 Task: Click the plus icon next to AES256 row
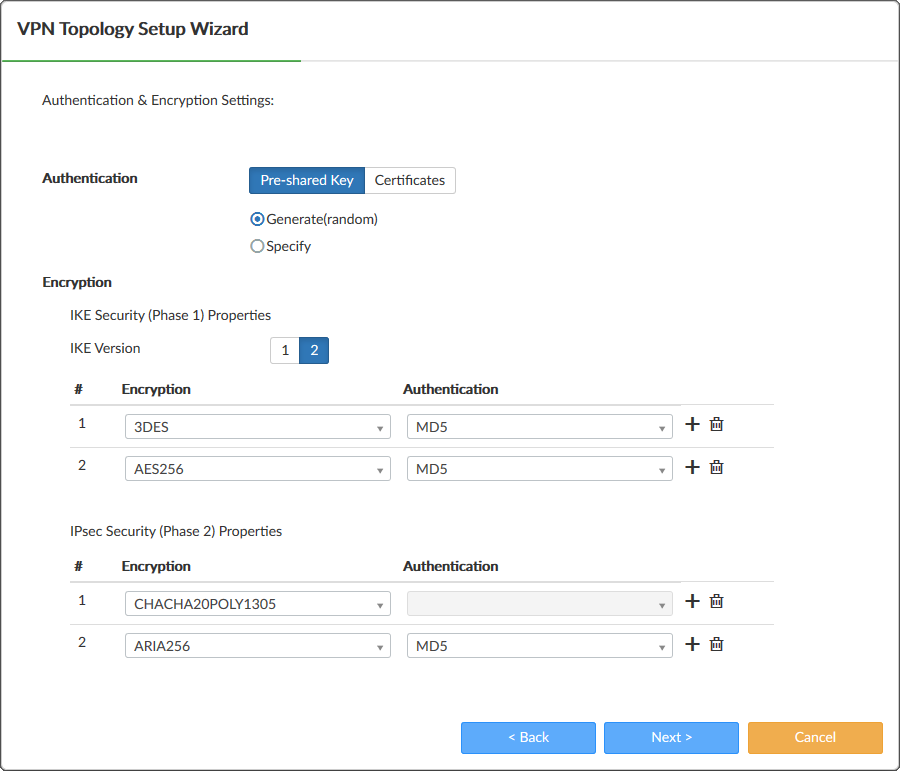click(692, 467)
